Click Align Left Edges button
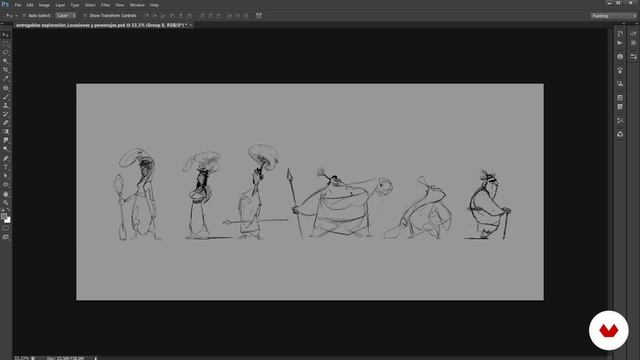640x360 pixels. (x=172, y=16)
